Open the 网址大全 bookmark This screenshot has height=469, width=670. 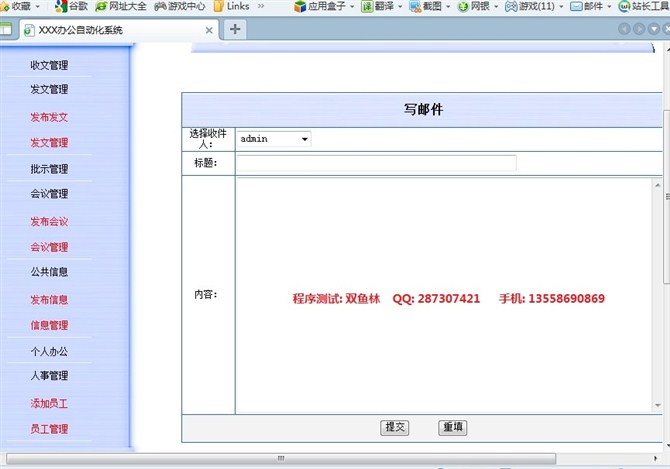[x=121, y=6]
